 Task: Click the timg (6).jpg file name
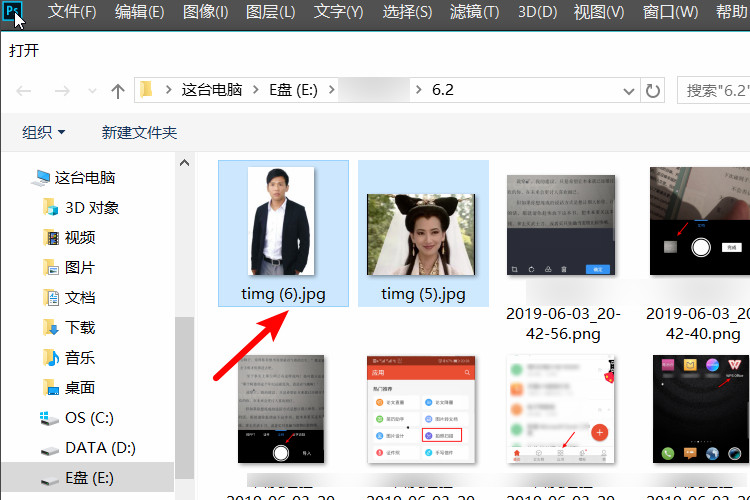pyautogui.click(x=283, y=294)
